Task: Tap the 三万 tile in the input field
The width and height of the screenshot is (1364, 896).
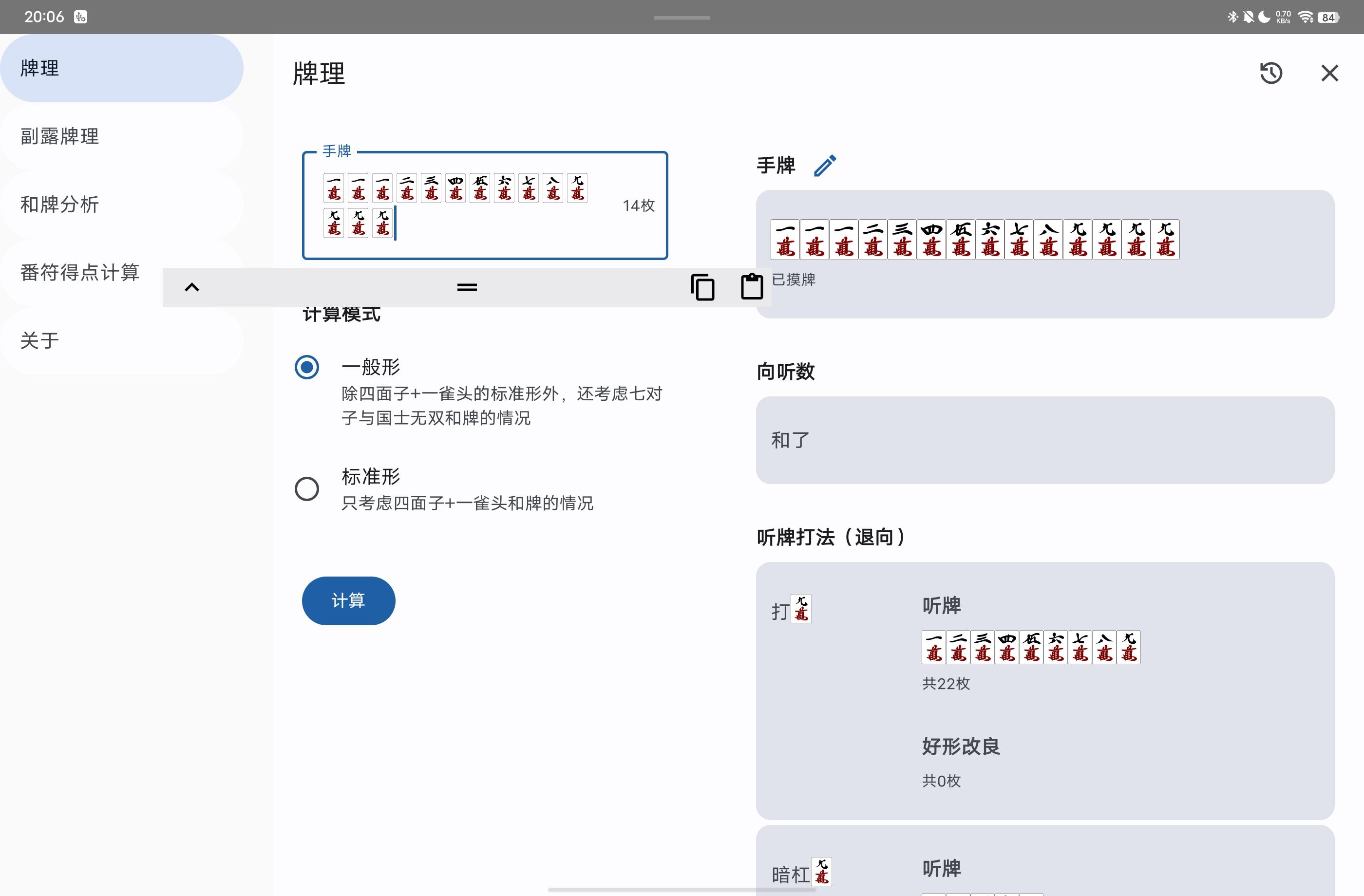Action: tap(432, 188)
